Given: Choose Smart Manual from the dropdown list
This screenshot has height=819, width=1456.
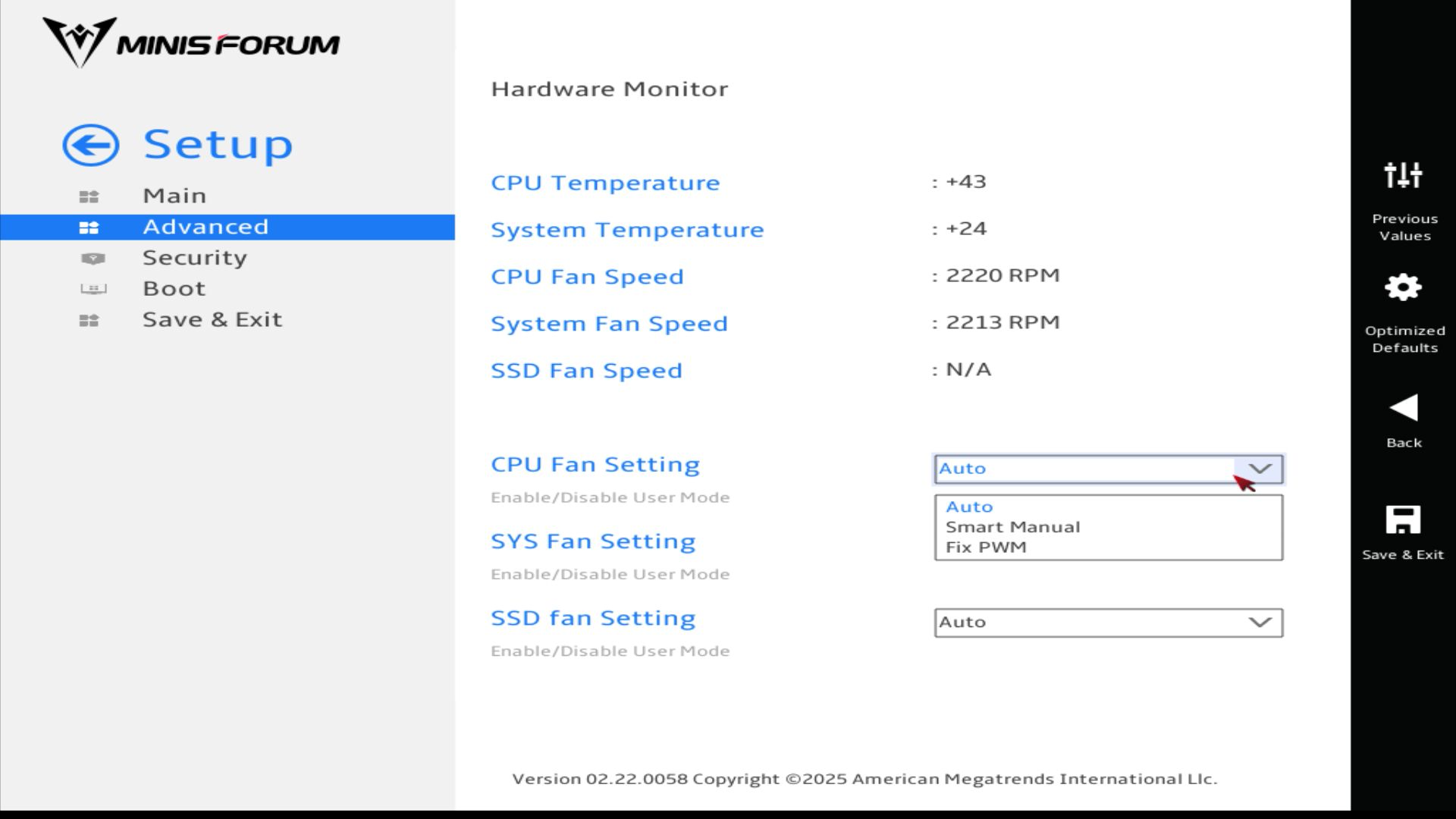Looking at the screenshot, I should pos(1012,527).
